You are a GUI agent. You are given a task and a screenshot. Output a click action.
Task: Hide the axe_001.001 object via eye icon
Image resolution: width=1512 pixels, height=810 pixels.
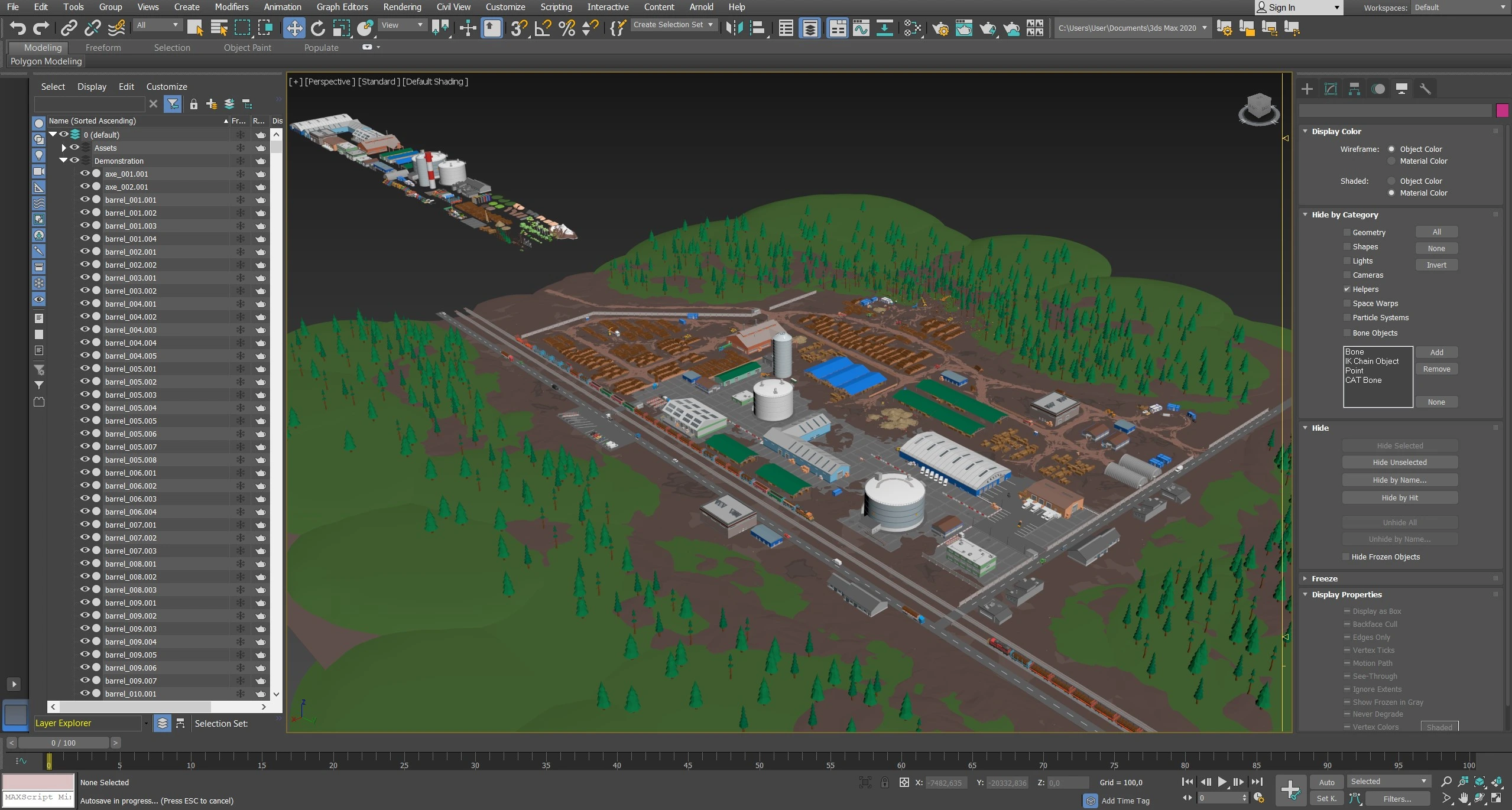tap(85, 174)
